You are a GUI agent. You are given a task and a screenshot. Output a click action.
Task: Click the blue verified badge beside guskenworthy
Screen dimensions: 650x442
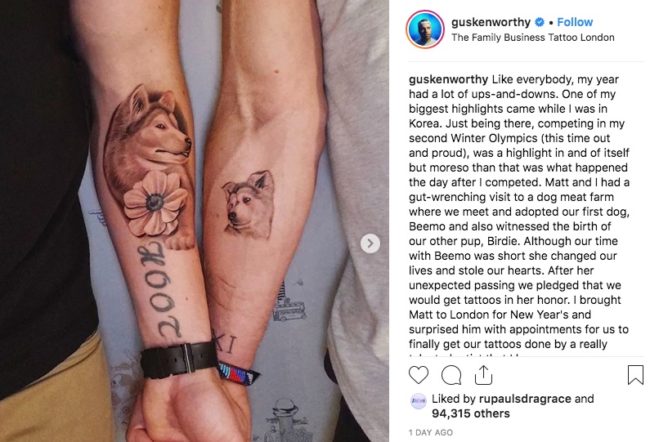539,22
